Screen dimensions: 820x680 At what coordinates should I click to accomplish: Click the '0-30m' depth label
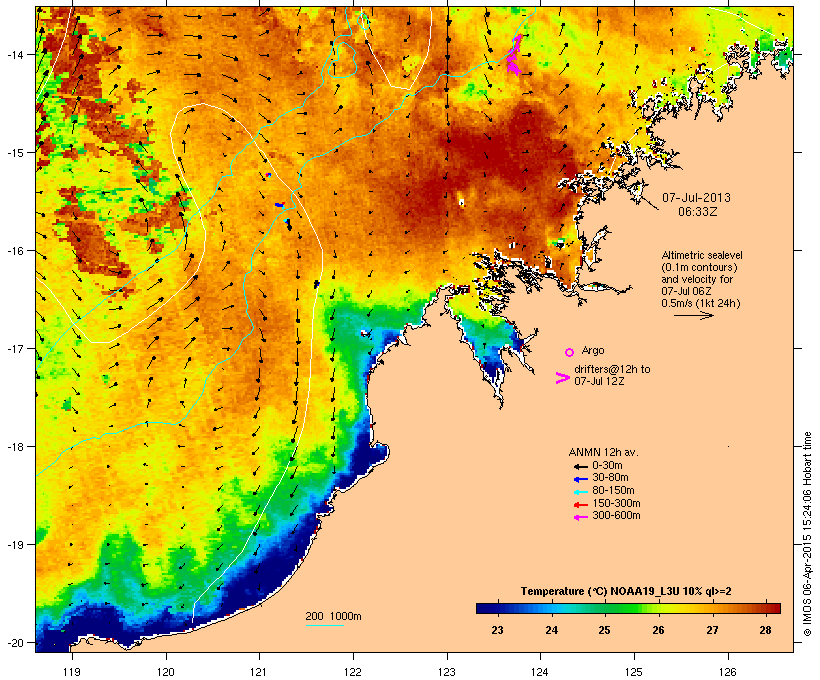click(x=607, y=465)
